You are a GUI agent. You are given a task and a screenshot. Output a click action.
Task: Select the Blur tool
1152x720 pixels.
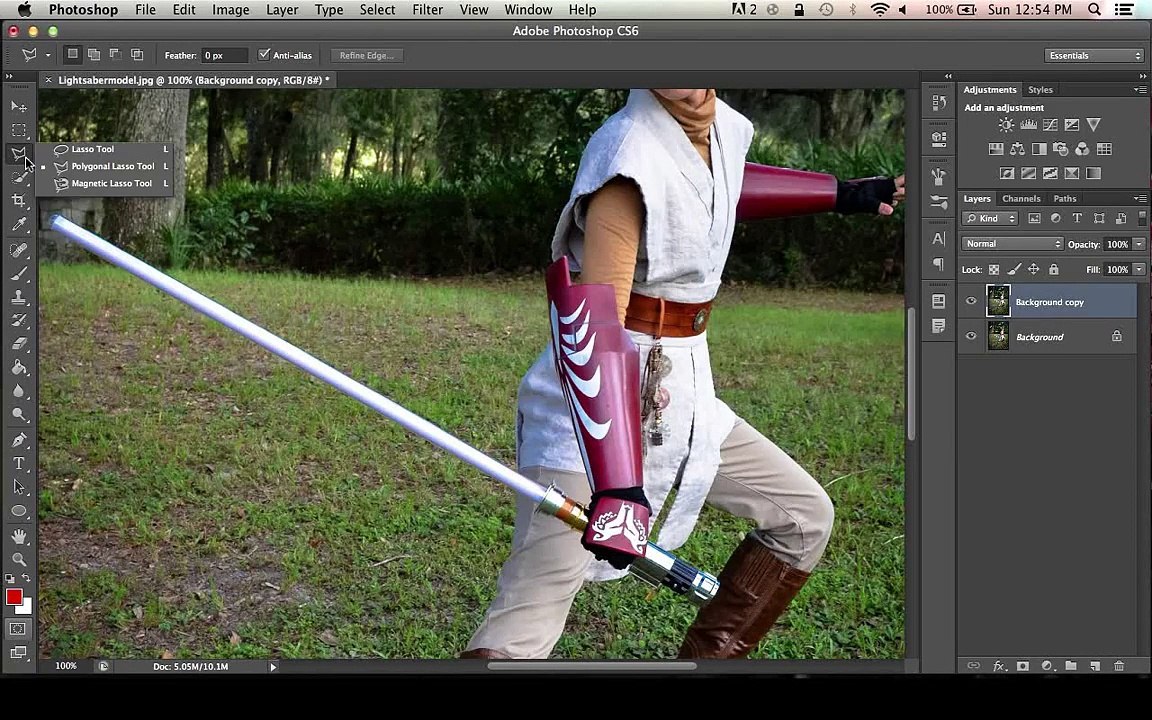19,391
